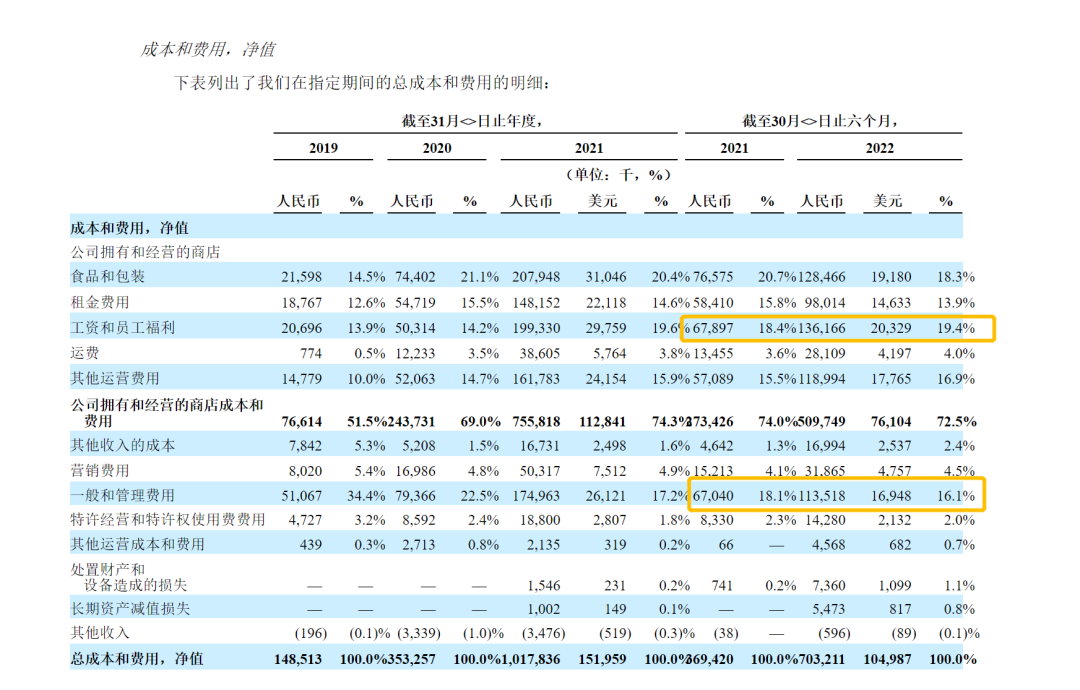Click the 截至30日止六个月 period header
Image resolution: width=1080 pixels, height=690 pixels.
click(x=820, y=121)
